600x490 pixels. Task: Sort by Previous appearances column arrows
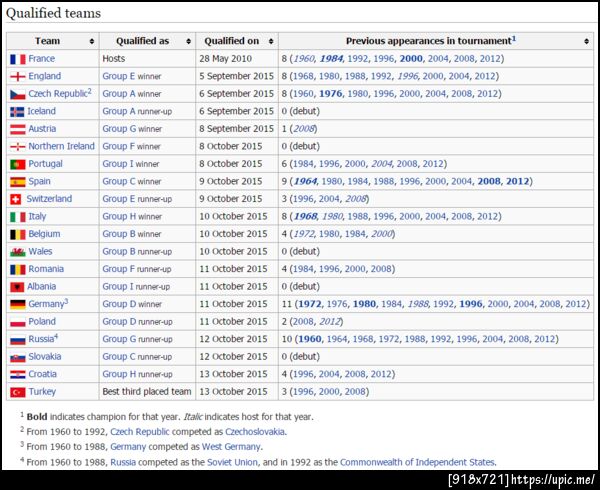tap(587, 41)
